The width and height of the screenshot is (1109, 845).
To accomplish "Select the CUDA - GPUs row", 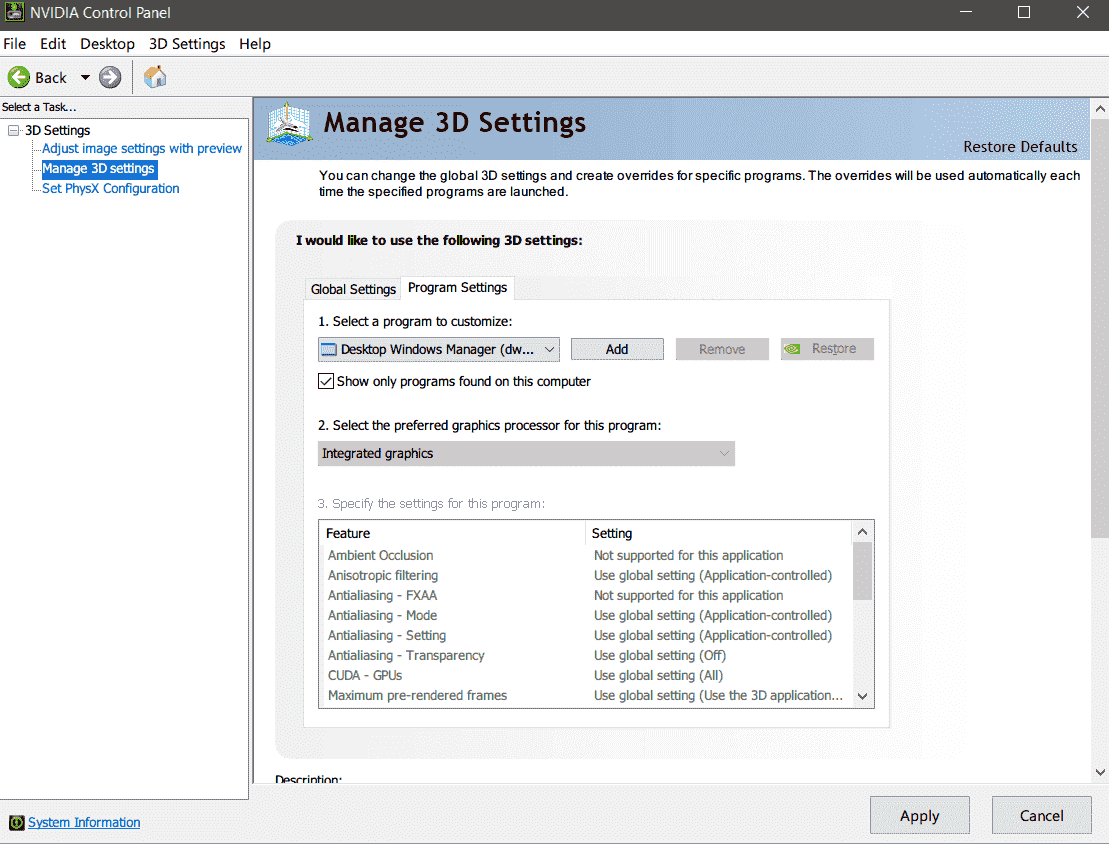I will (x=586, y=675).
